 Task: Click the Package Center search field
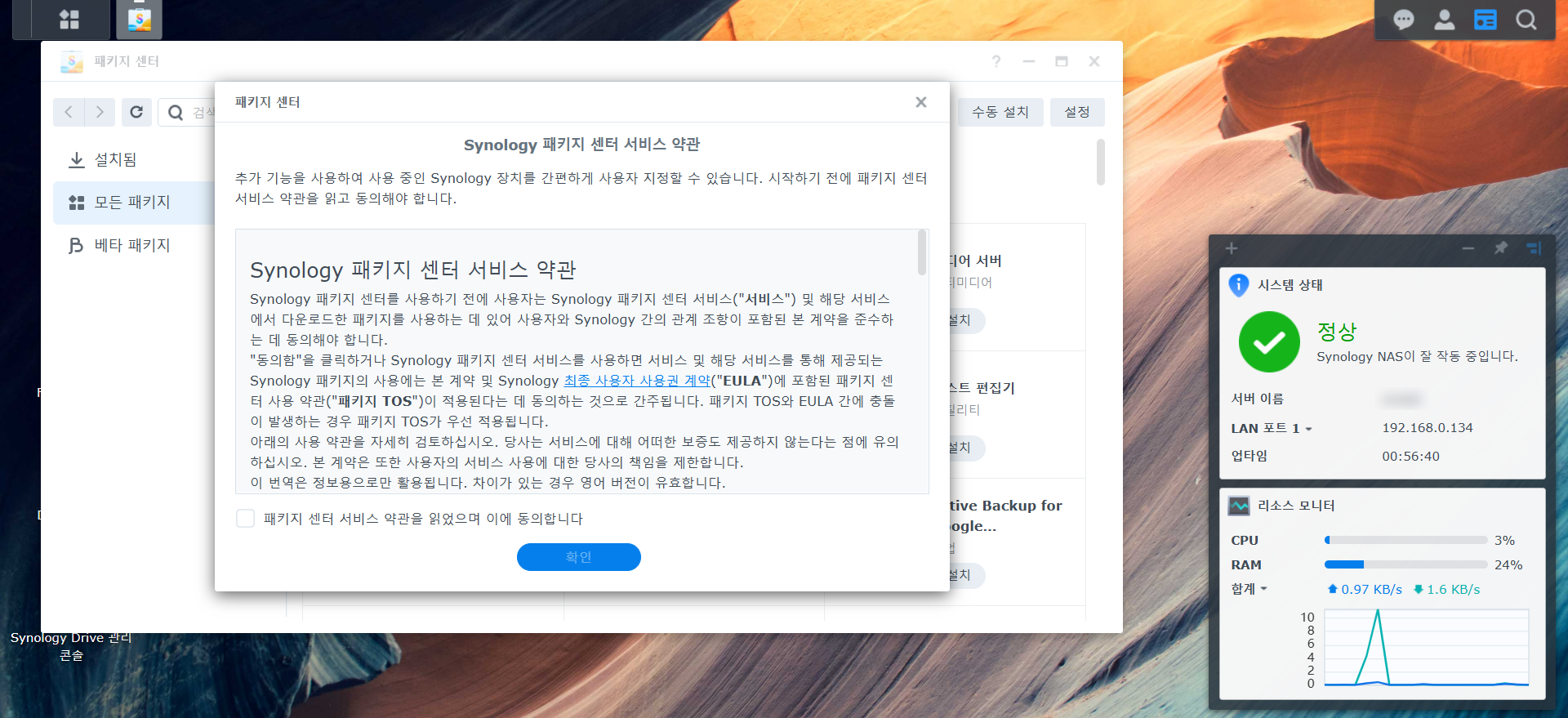188,112
